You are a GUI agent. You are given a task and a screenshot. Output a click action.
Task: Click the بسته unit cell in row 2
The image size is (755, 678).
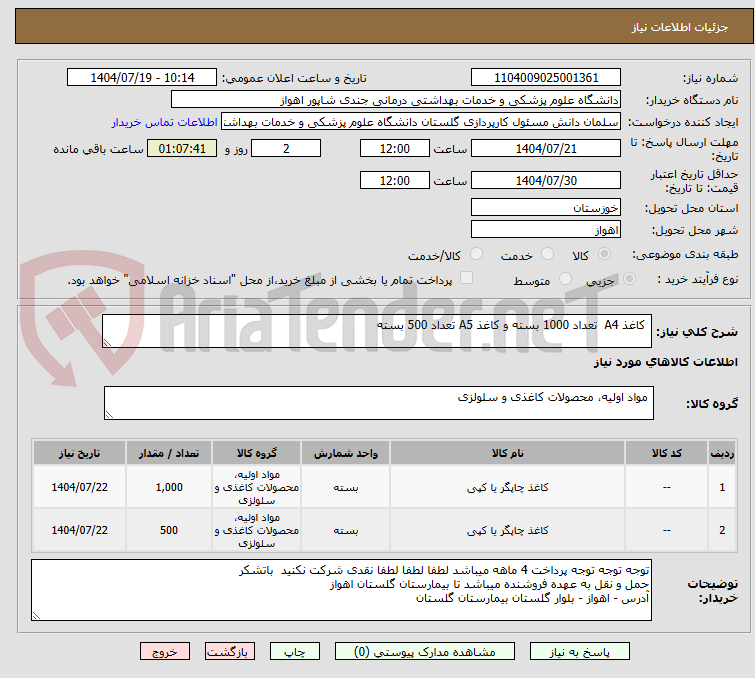(346, 530)
